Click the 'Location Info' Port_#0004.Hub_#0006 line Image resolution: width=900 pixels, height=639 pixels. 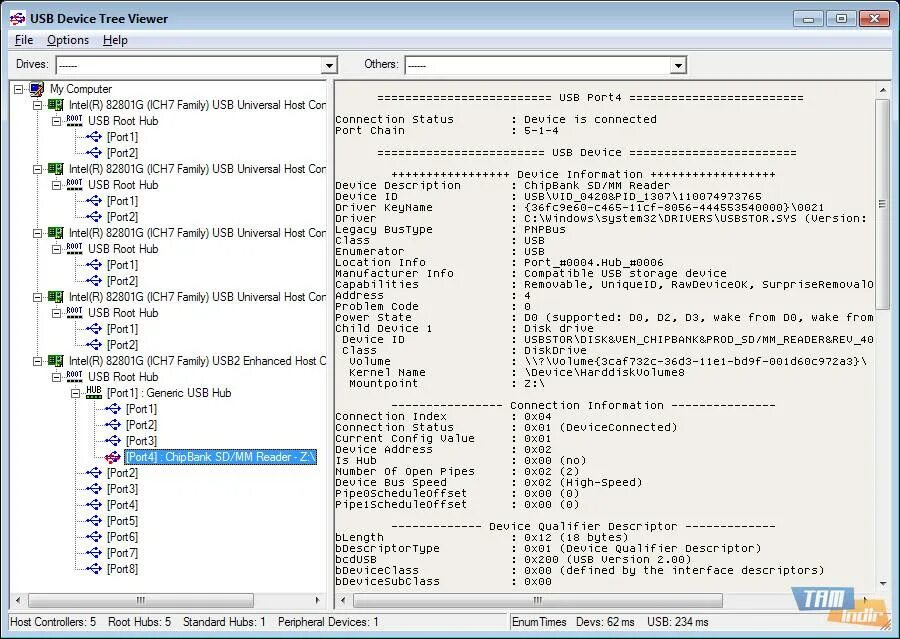499,262
